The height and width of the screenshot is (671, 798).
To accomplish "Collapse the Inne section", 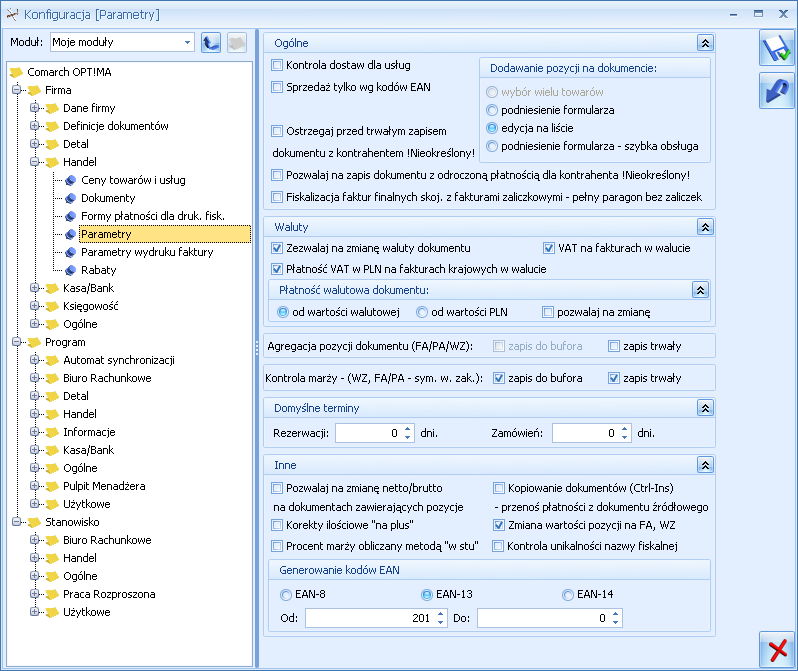I will (705, 465).
